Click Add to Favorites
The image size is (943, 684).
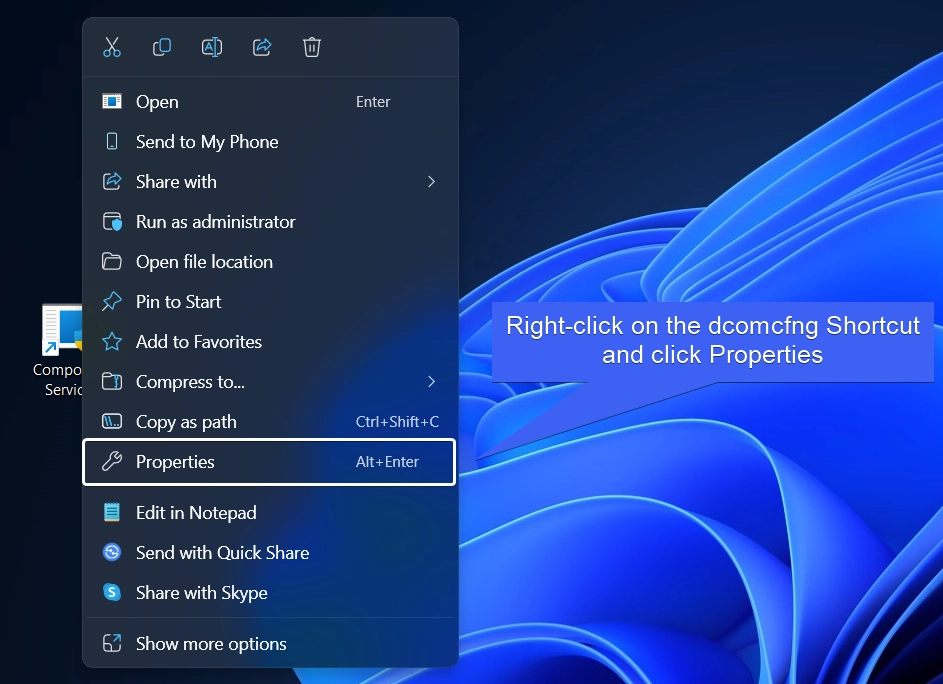click(x=270, y=342)
